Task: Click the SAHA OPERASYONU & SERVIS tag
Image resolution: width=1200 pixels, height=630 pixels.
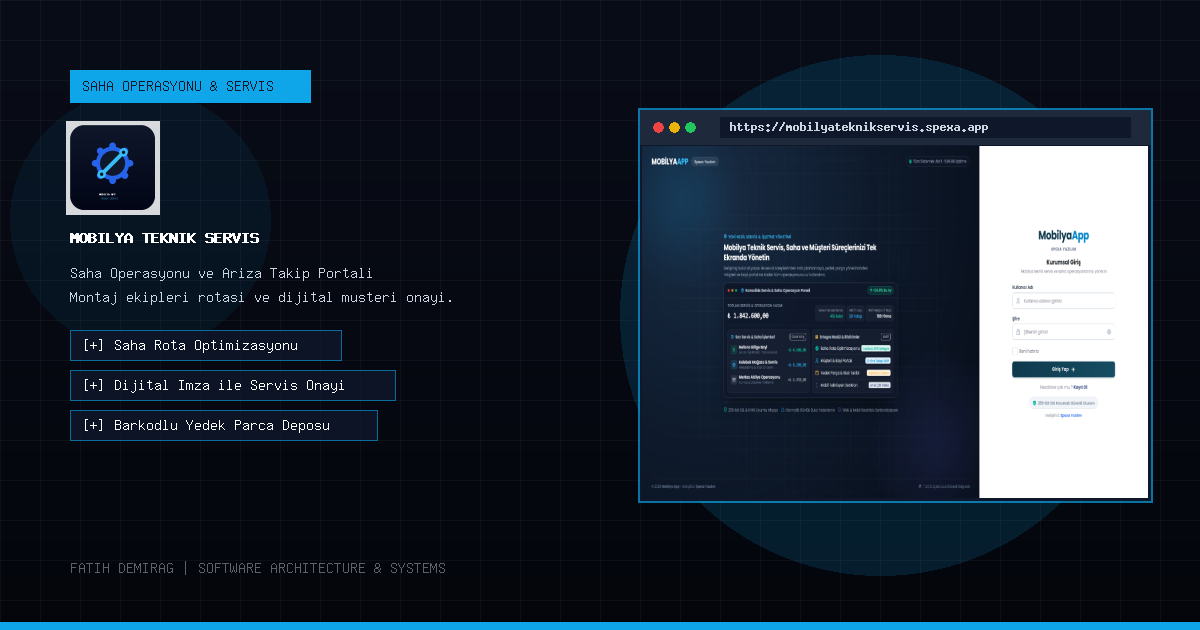Action: pyautogui.click(x=190, y=86)
